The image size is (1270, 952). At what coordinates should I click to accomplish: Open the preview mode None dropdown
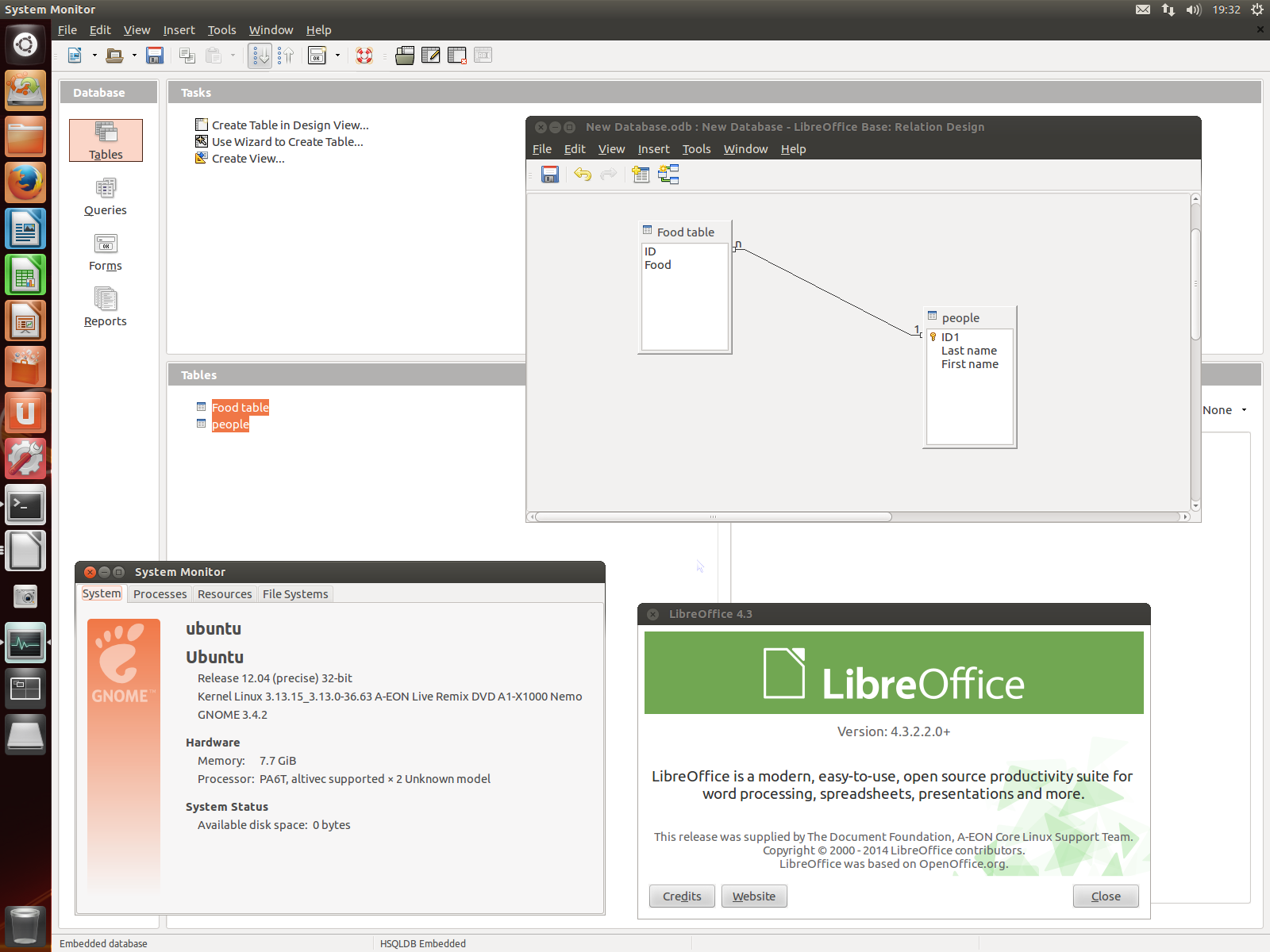click(x=1225, y=410)
